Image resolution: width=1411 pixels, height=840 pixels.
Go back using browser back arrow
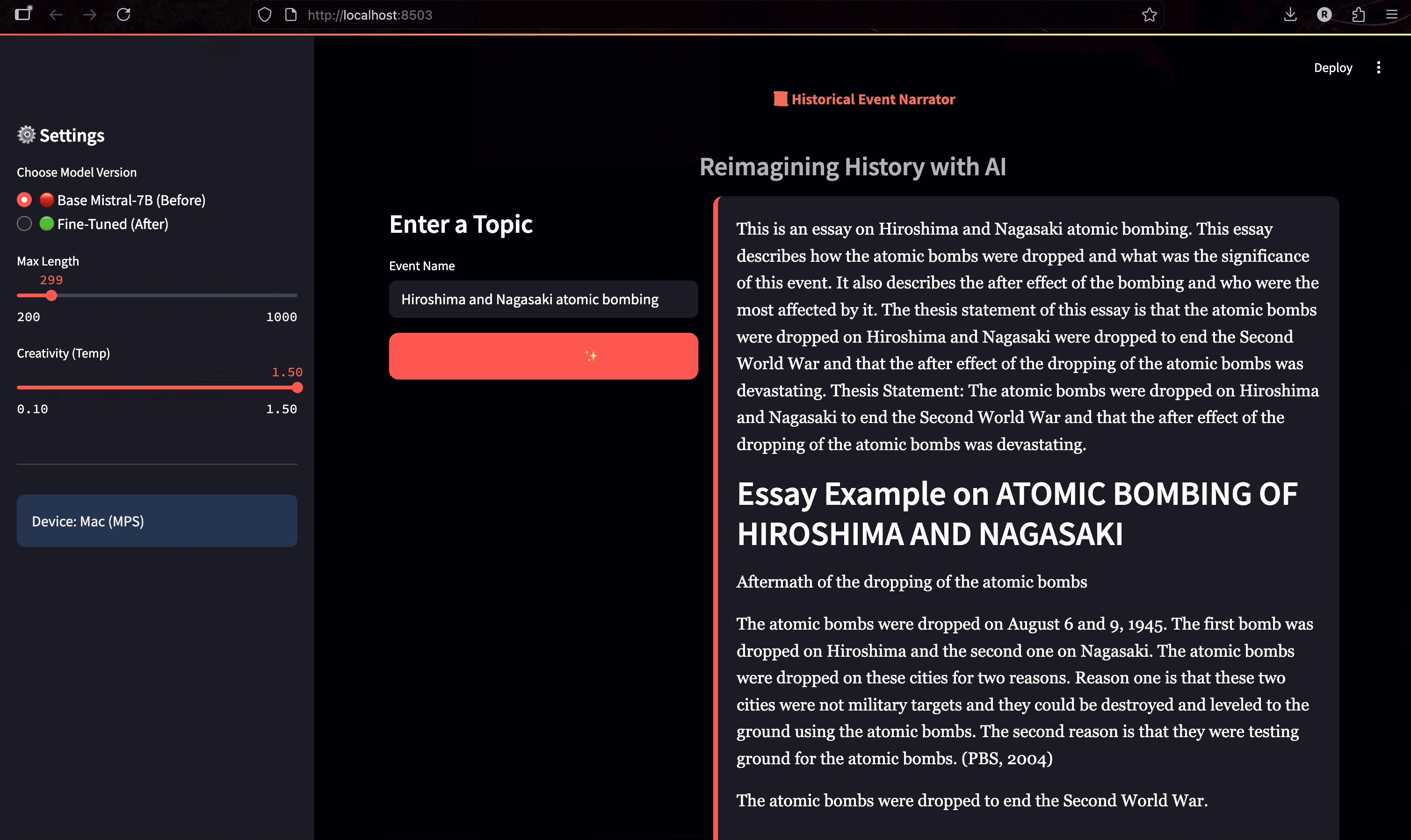pyautogui.click(x=56, y=14)
